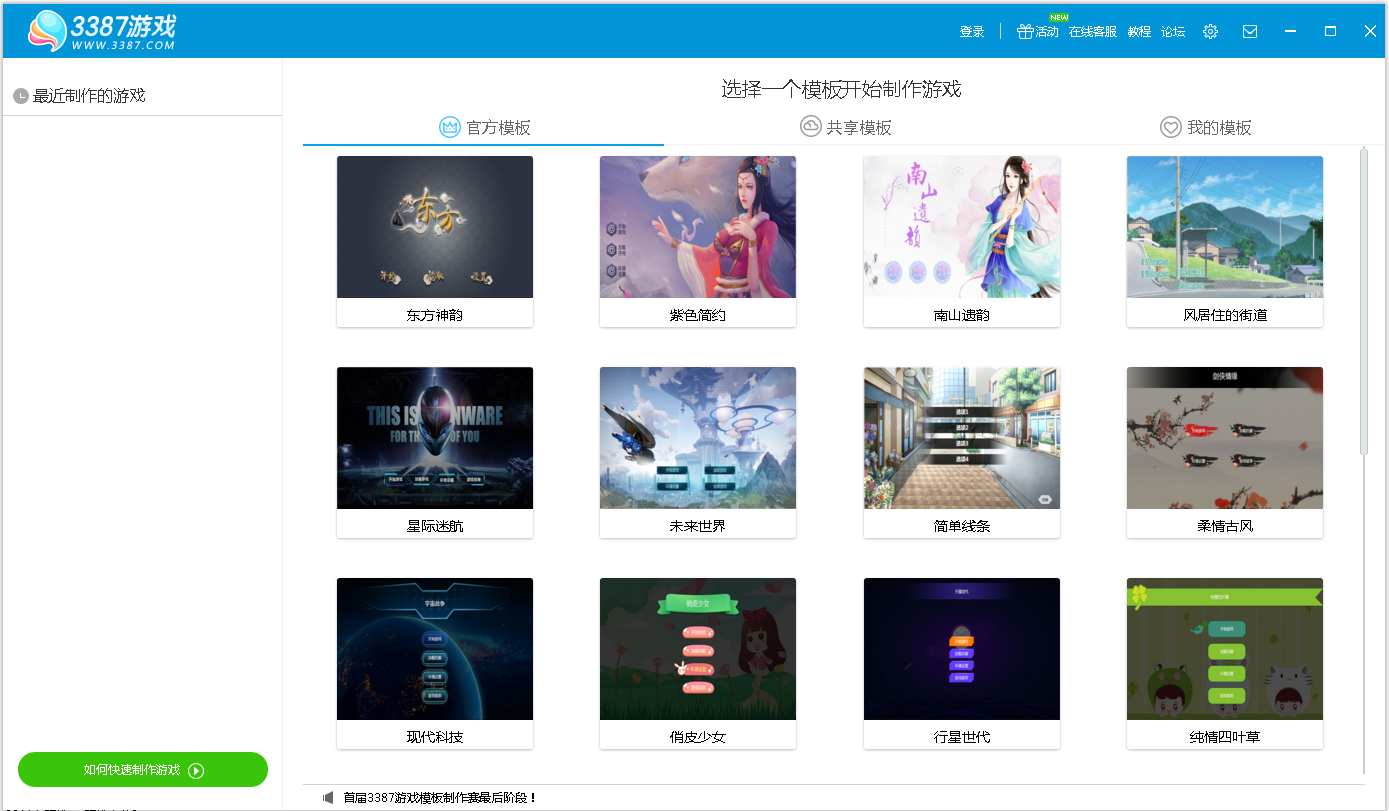Select the 俏皮少女 template thumbnail
1389x811 pixels.
[698, 649]
